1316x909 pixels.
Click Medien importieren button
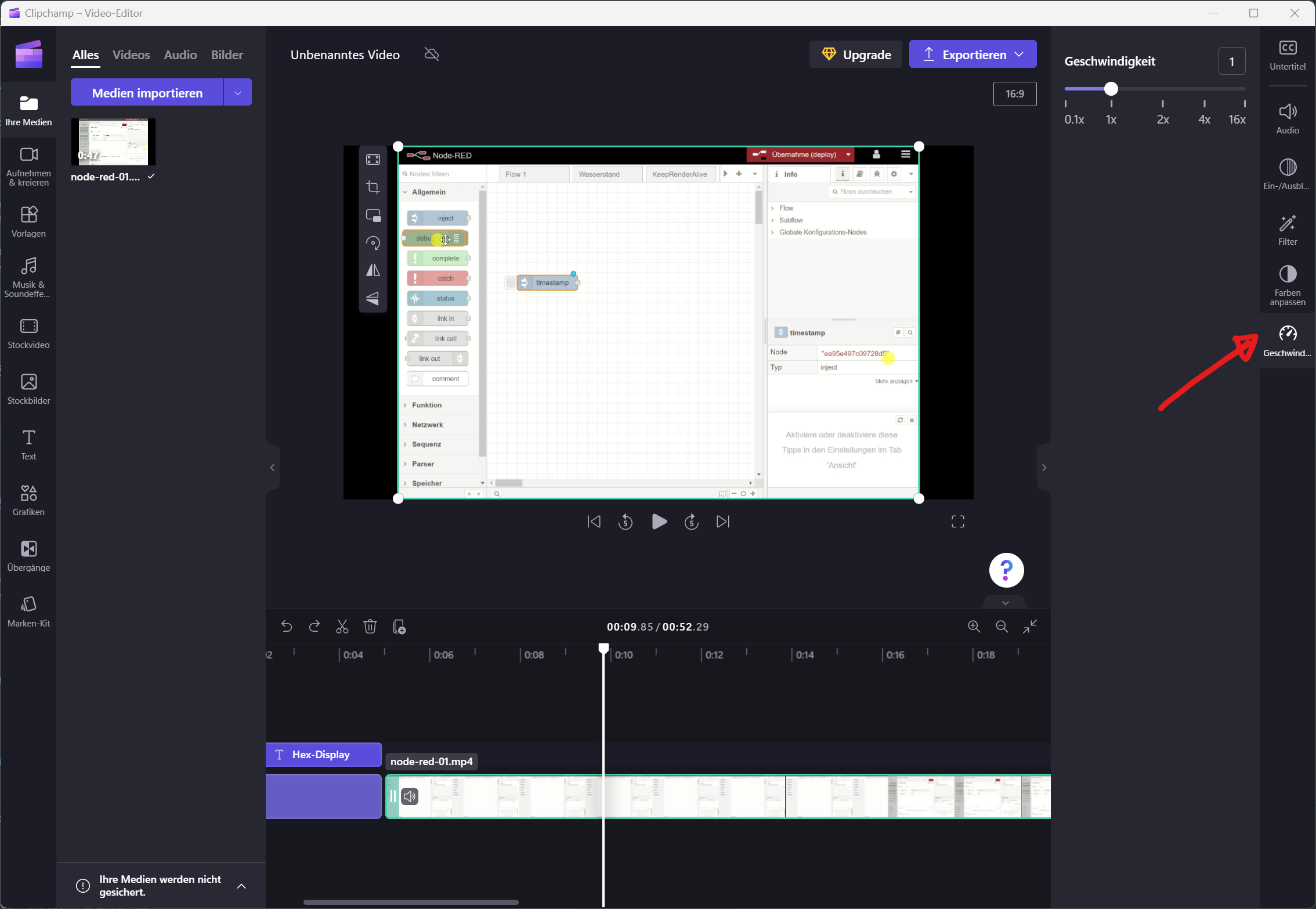(x=147, y=92)
